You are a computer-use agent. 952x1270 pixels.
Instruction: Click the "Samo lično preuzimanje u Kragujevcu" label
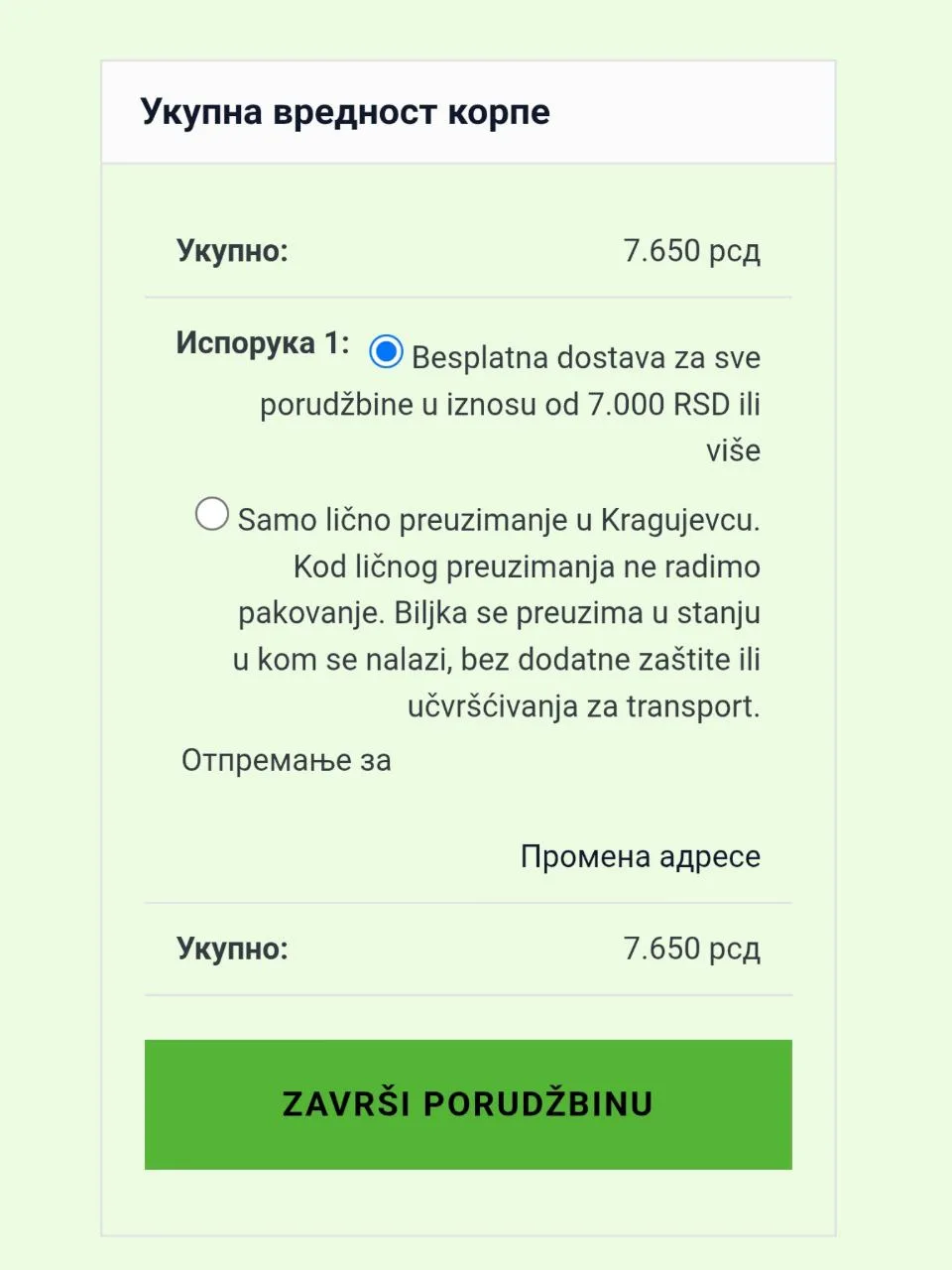pyautogui.click(x=498, y=520)
